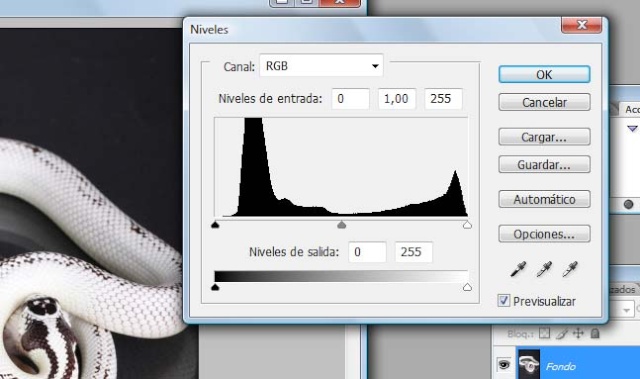
Task: Hide the Fondo layer with eye icon
Action: tap(504, 364)
